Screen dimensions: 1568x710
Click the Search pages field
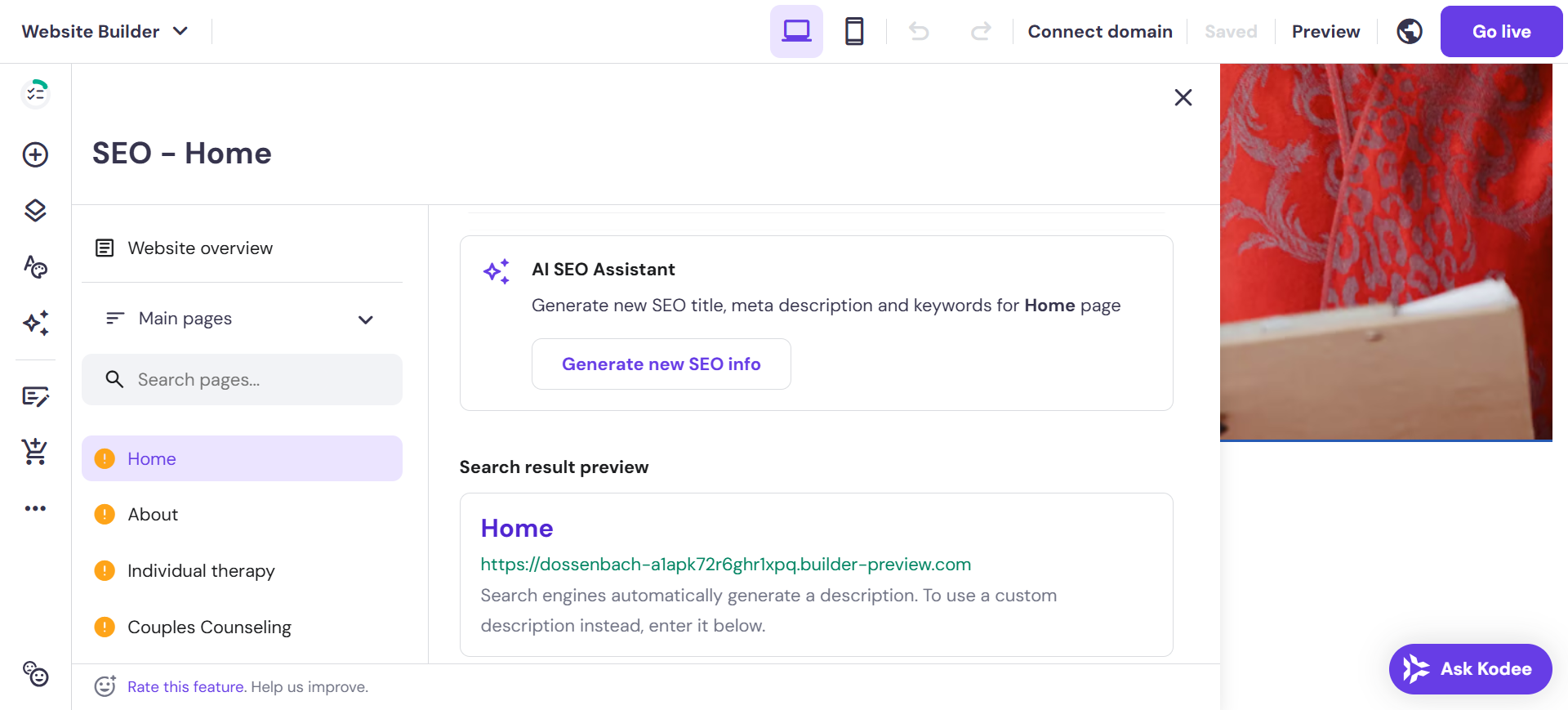tap(242, 379)
